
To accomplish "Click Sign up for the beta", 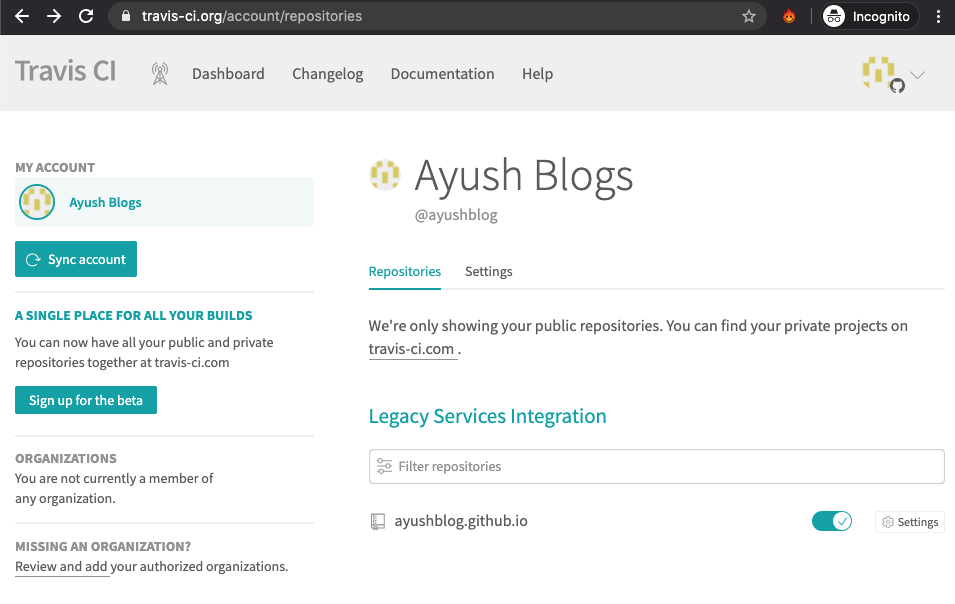I will [x=86, y=400].
